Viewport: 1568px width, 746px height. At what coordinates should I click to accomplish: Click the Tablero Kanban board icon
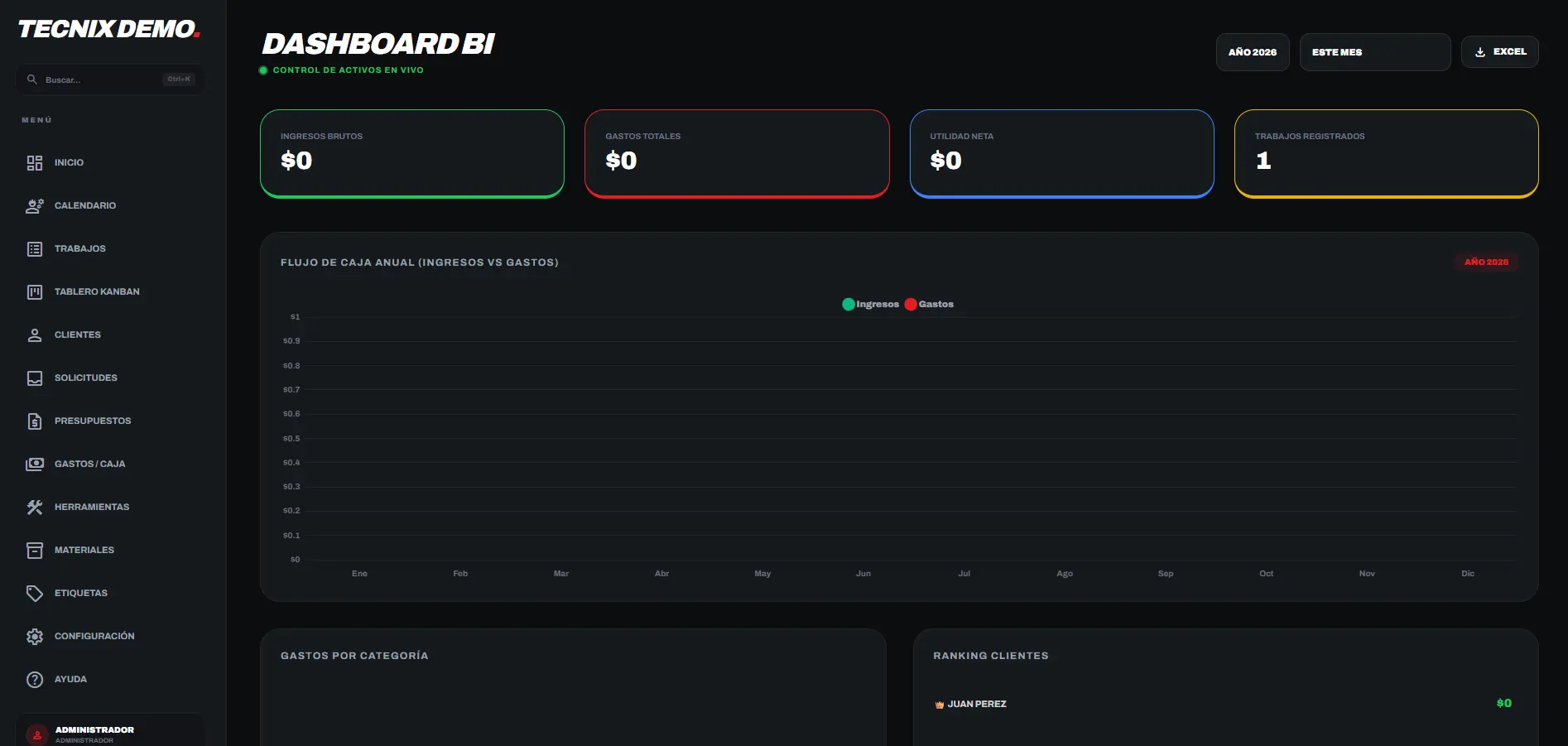click(35, 292)
